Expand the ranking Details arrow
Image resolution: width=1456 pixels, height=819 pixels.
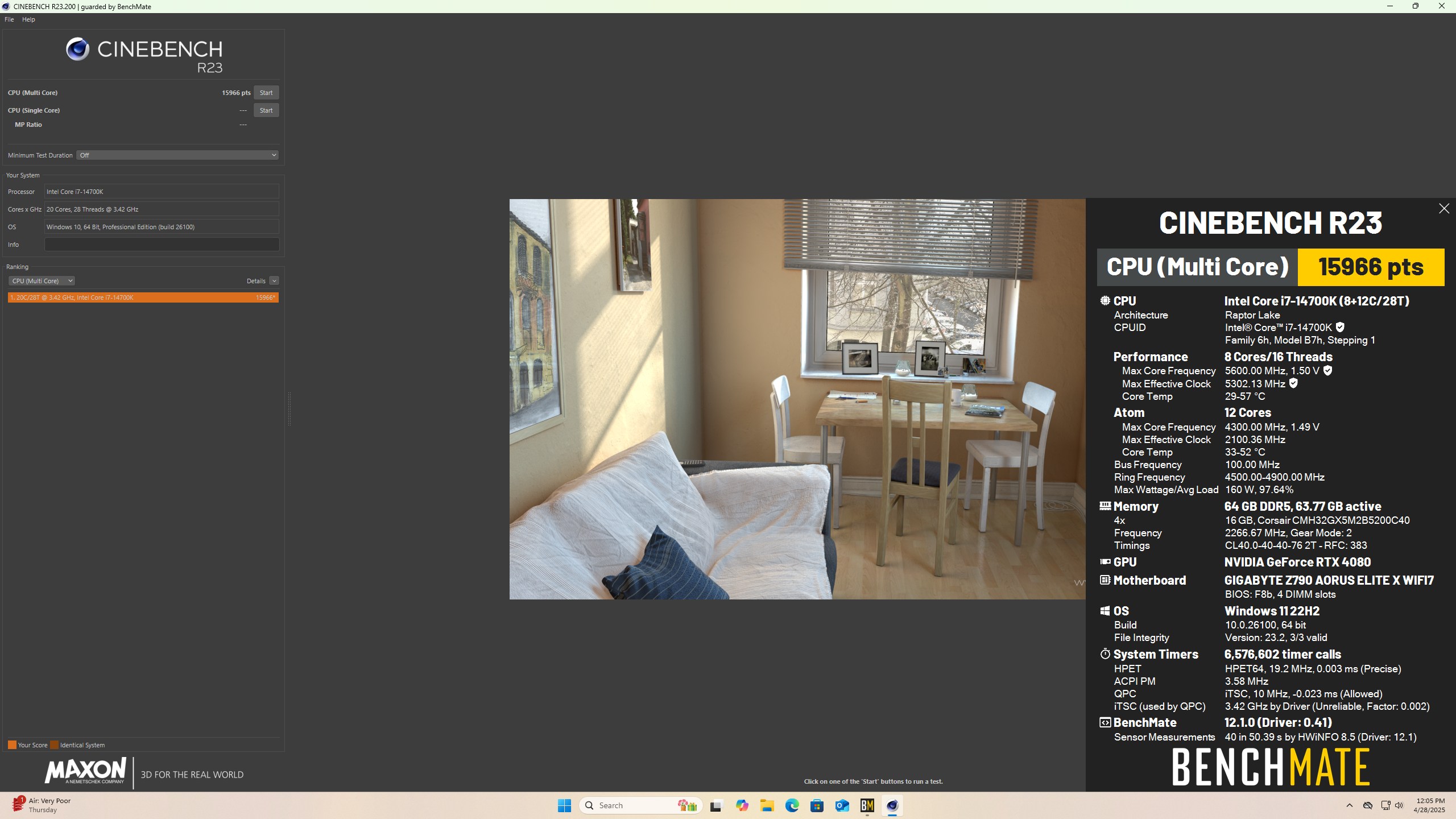point(274,281)
